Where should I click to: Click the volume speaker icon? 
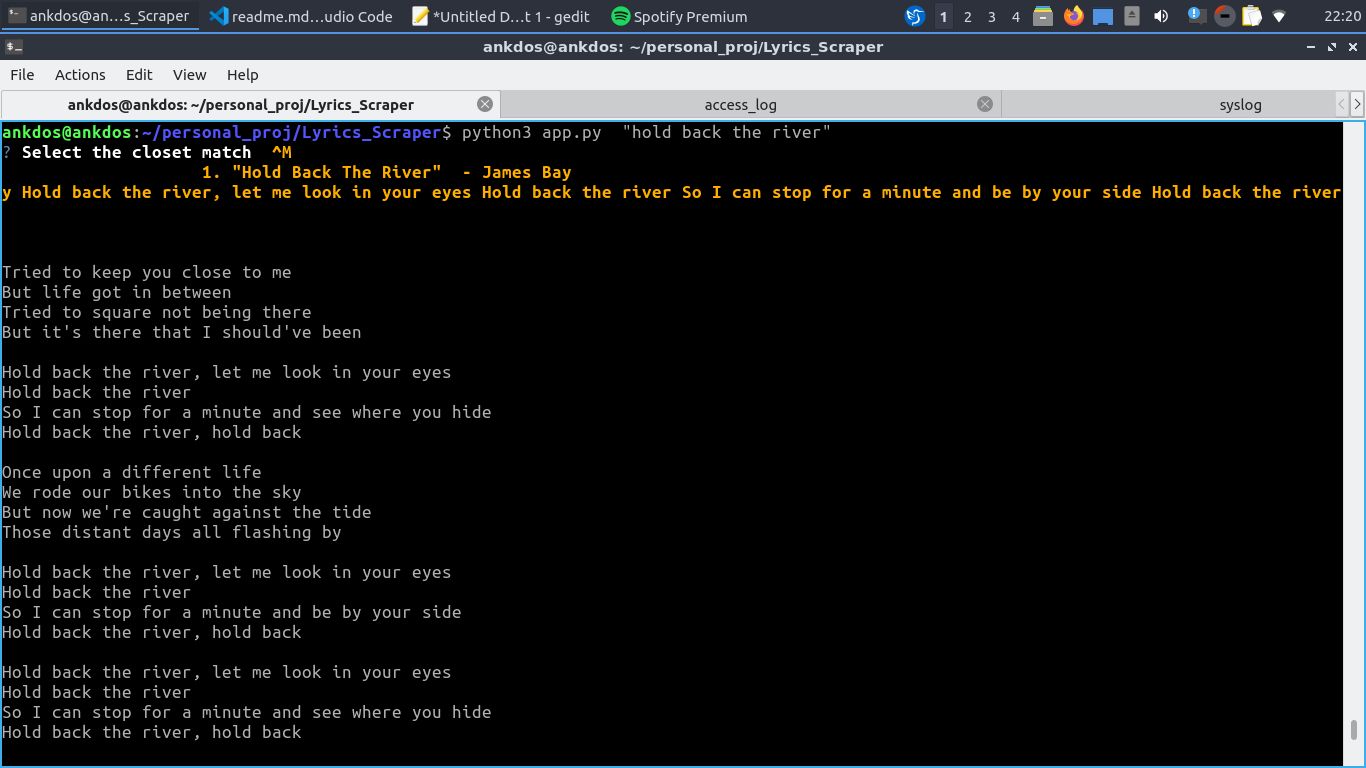(x=1161, y=16)
